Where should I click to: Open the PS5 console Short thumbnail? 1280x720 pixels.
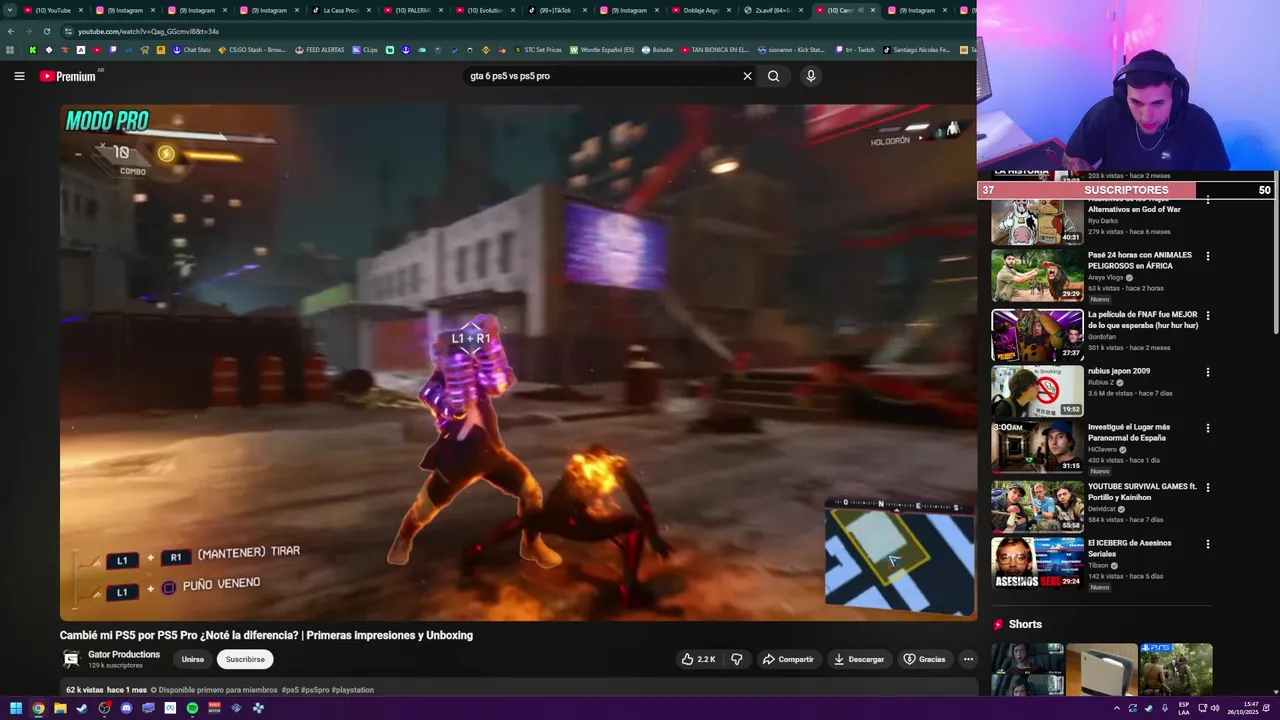click(1101, 669)
